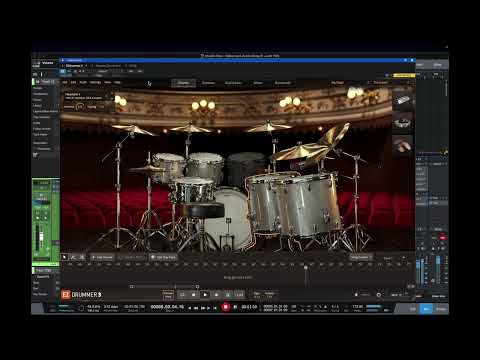Viewport: 480px width, 360px height.
Task: Click the Tempo value in EZdrummer transport
Action: point(269,295)
